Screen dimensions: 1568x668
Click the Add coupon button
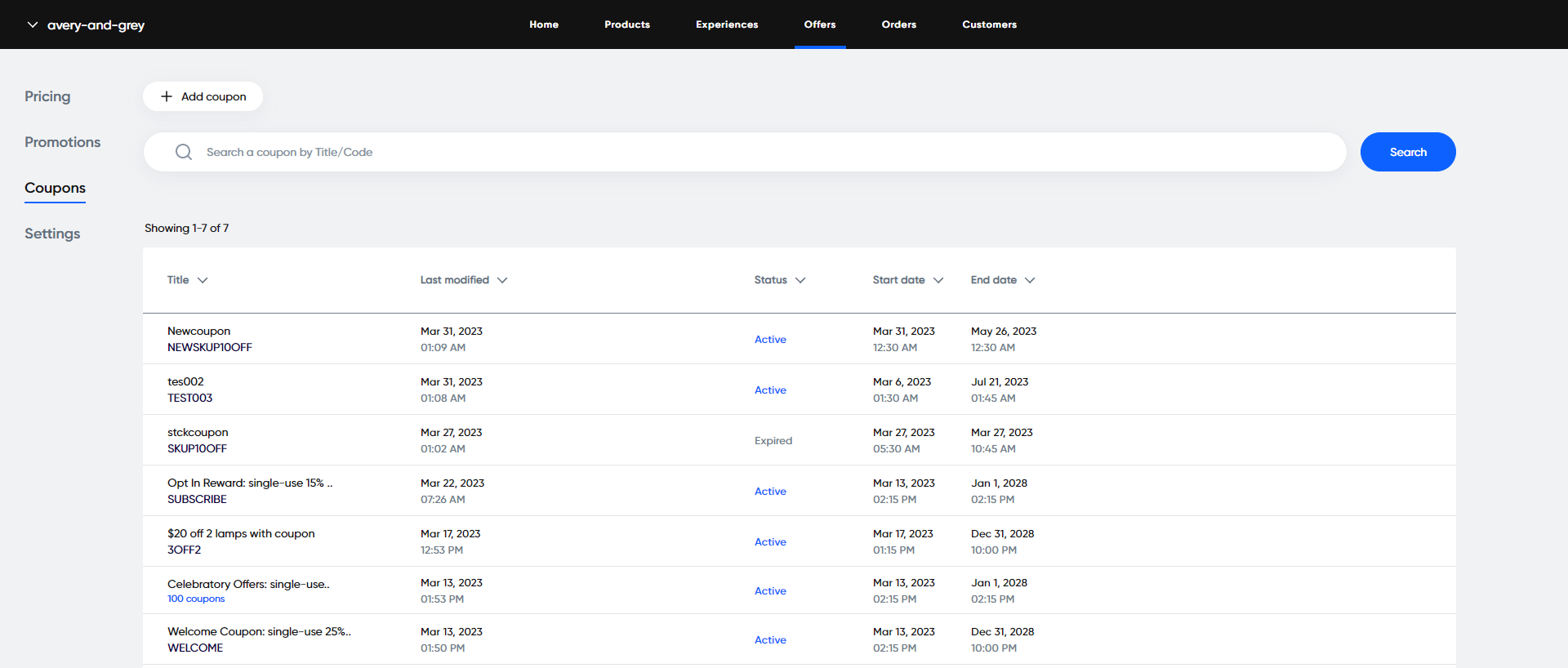203,96
